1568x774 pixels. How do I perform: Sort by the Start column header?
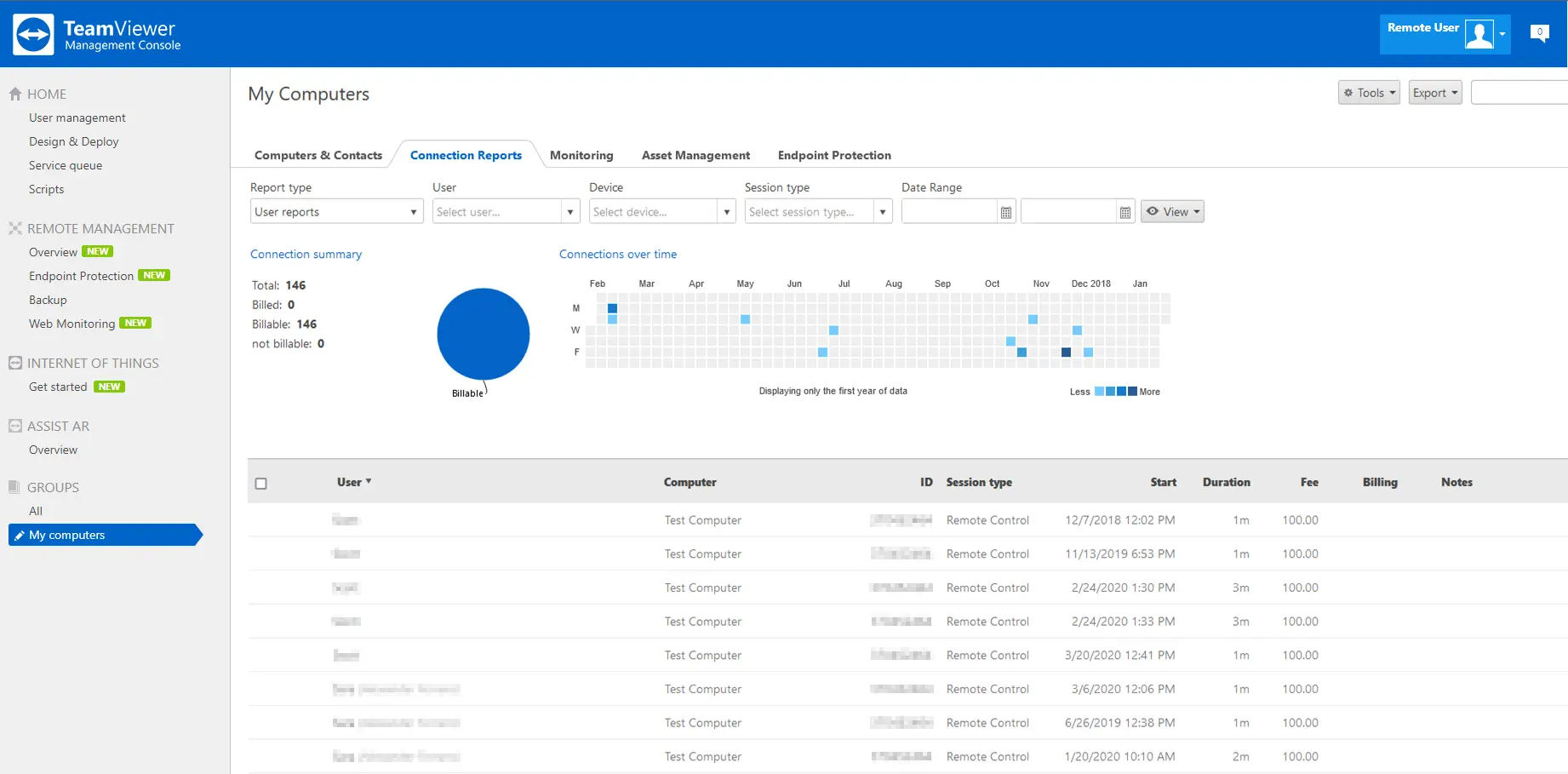(x=1164, y=482)
